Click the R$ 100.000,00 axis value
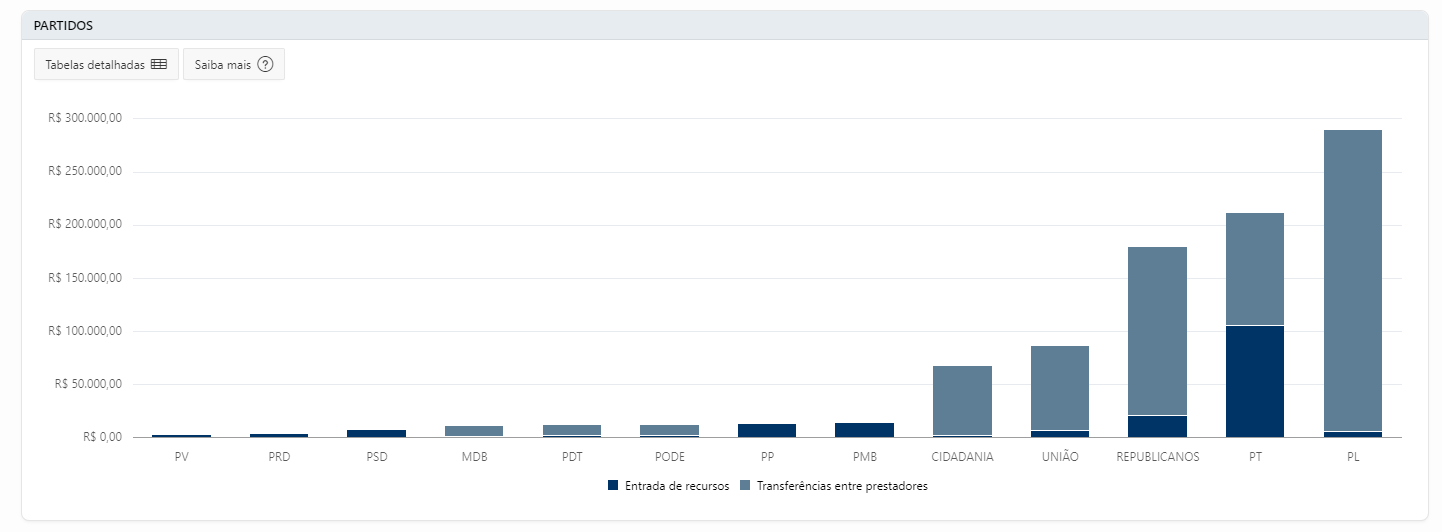 coord(85,331)
